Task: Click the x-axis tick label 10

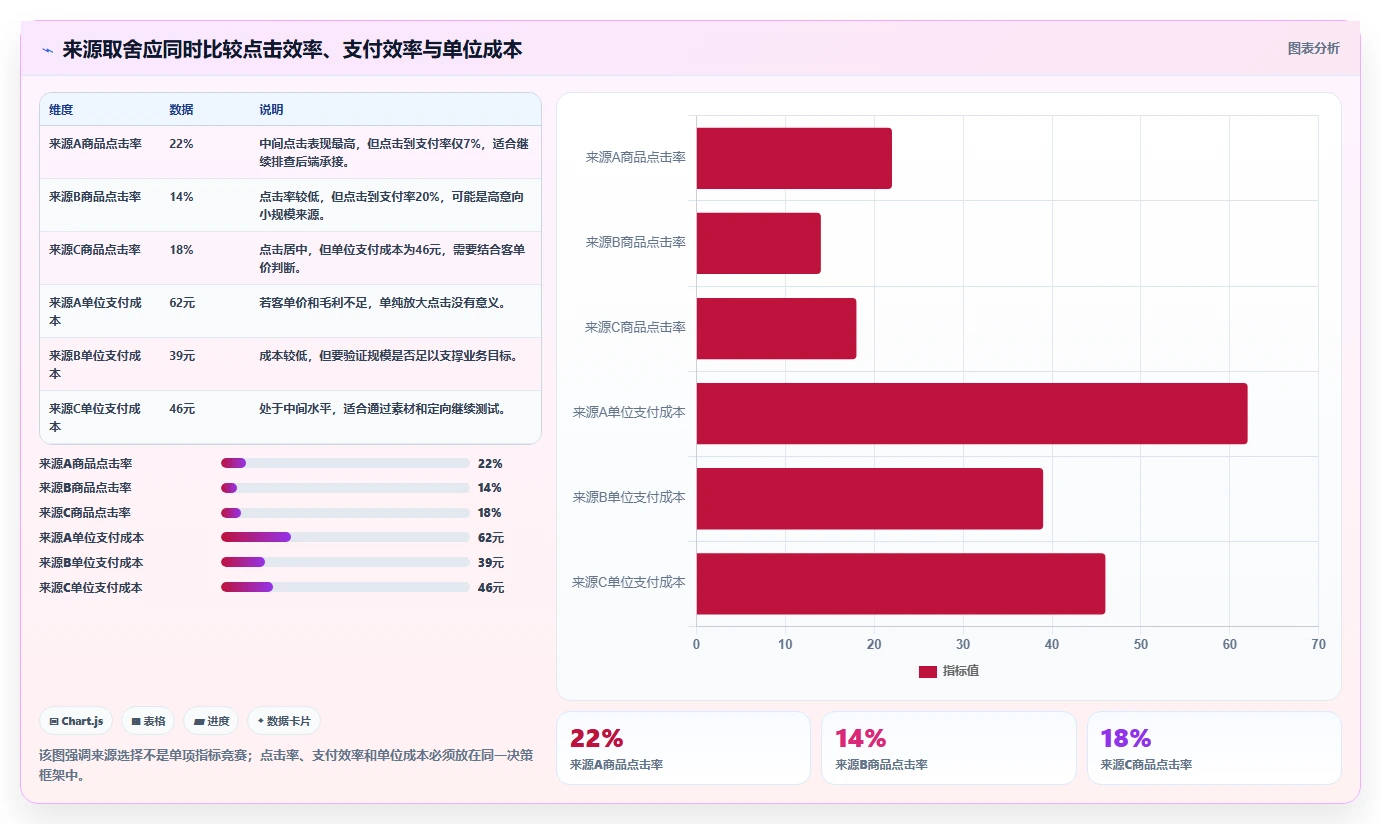Action: [786, 644]
